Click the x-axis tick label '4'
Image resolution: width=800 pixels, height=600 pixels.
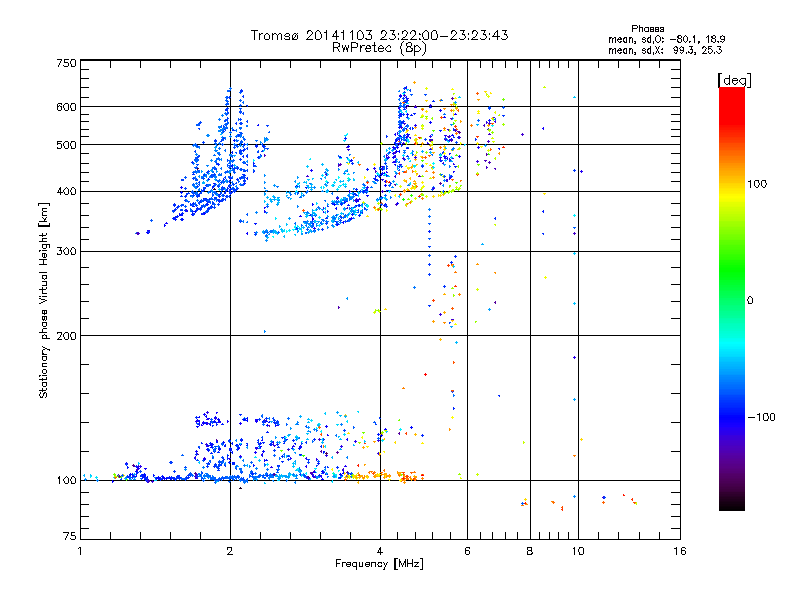(380, 551)
